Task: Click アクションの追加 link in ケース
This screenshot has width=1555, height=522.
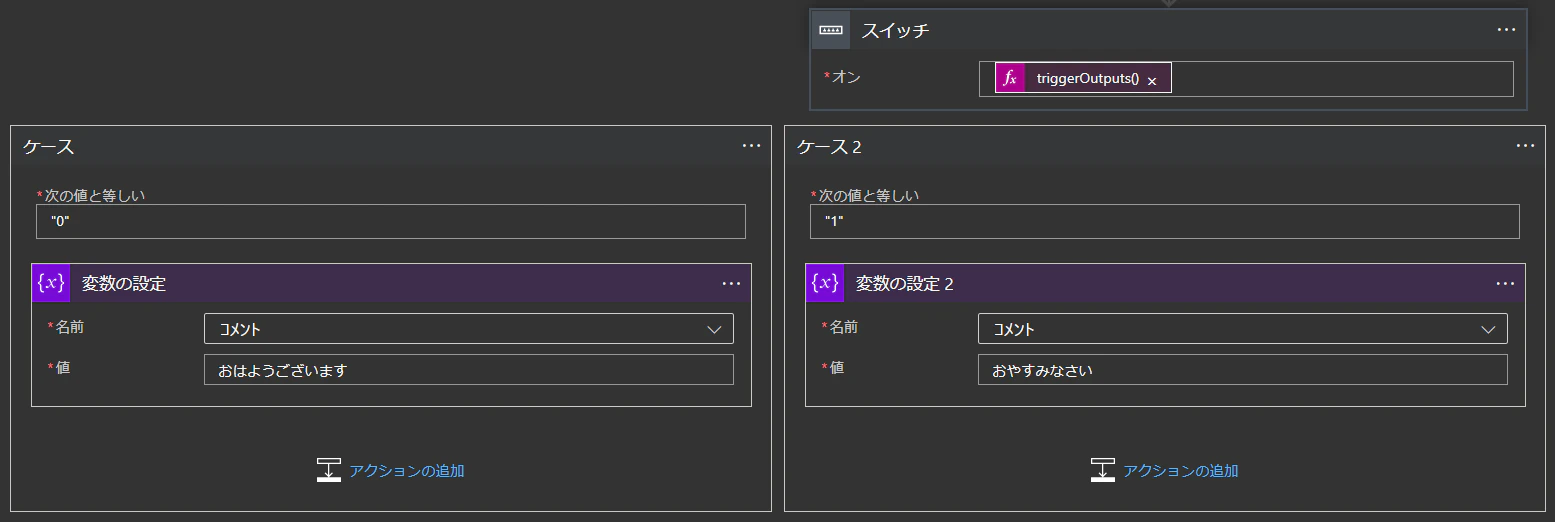Action: (407, 470)
